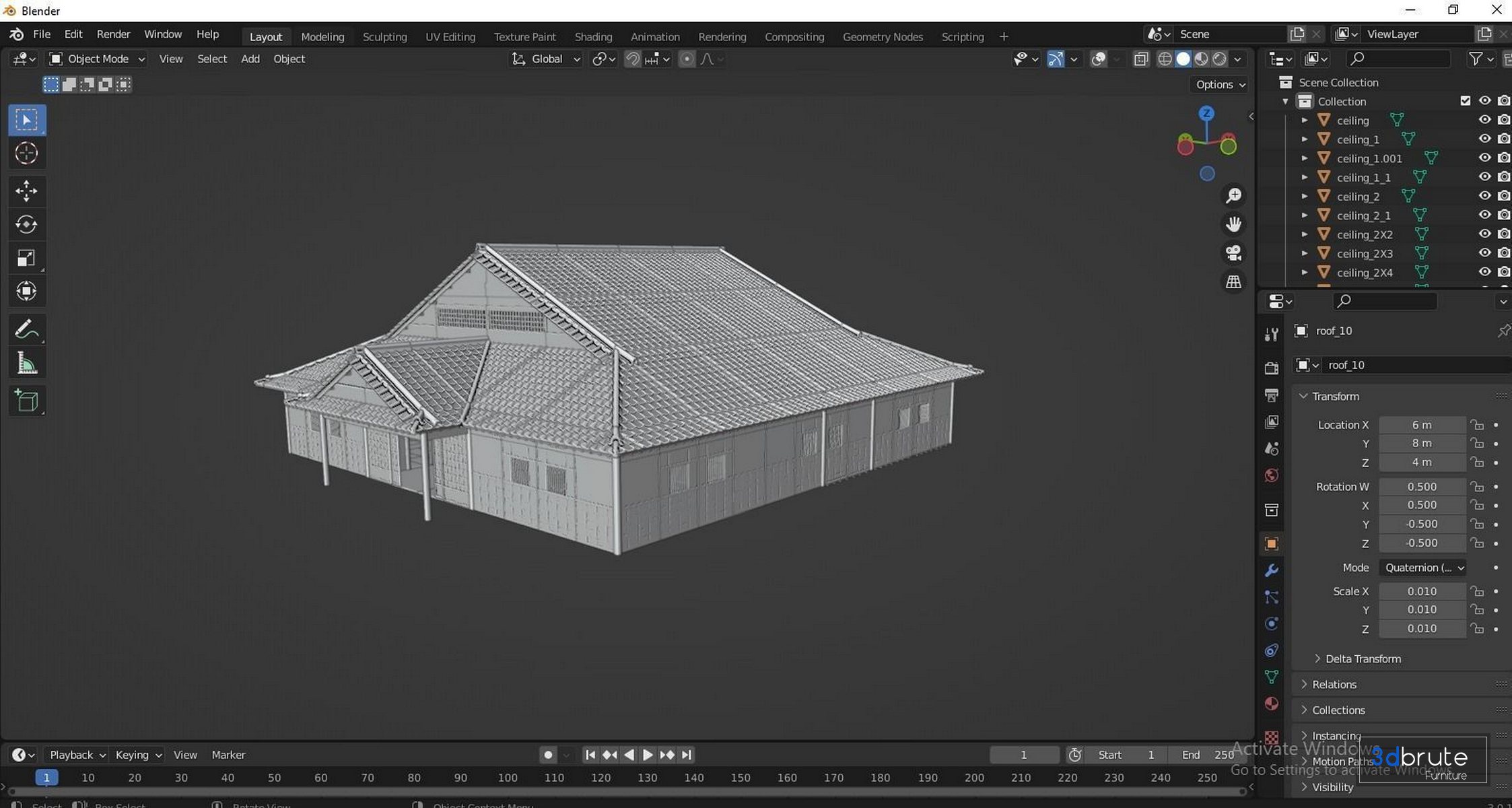
Task: Open the Object Mode dropdown
Action: (98, 59)
